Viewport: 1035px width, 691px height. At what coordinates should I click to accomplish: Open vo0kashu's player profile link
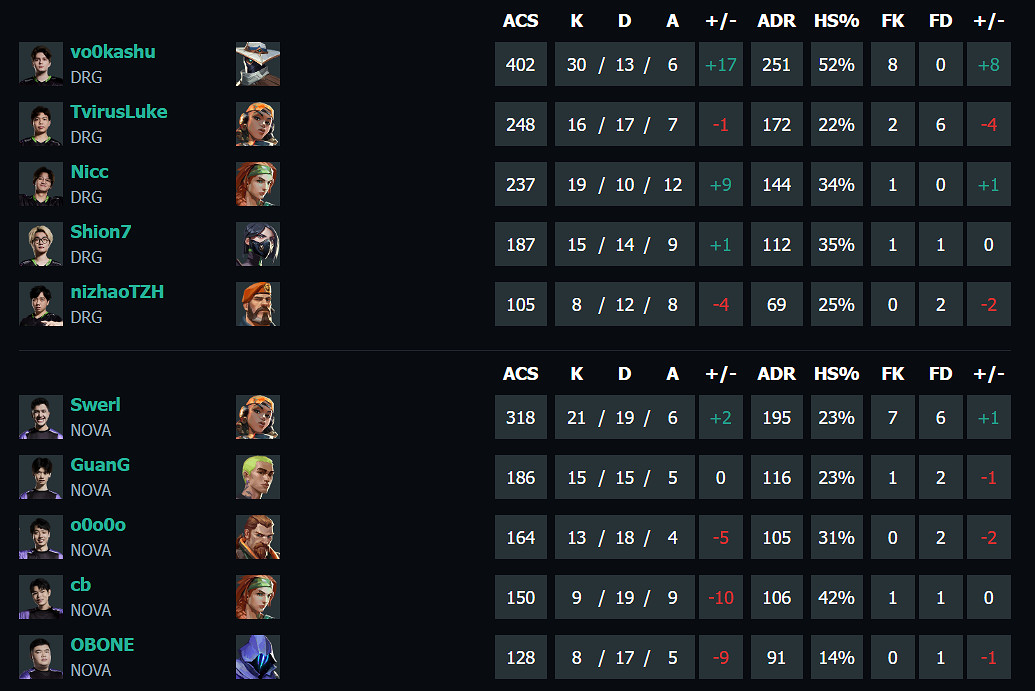click(112, 52)
